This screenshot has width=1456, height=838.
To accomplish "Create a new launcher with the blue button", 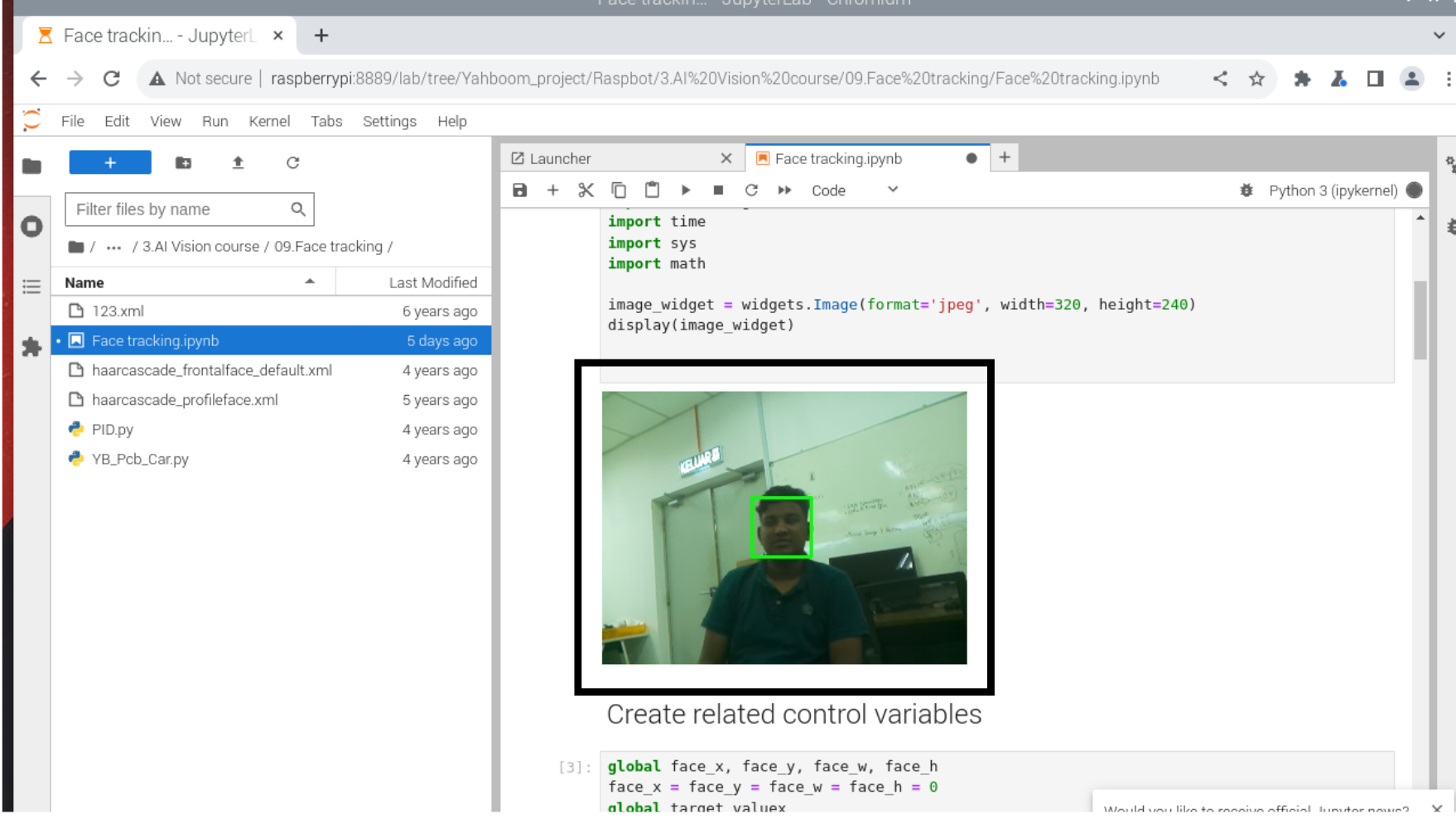I will coord(110,161).
